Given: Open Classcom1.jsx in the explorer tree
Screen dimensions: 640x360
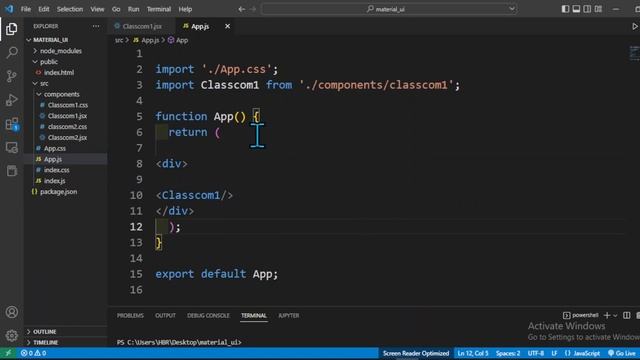Looking at the screenshot, I should [67, 116].
